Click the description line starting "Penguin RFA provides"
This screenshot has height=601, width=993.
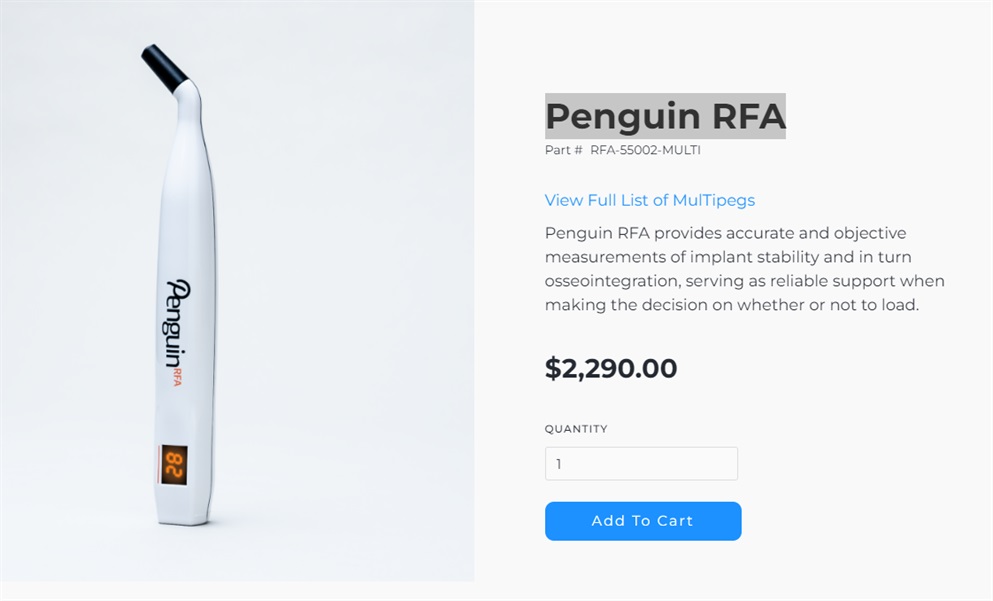point(725,233)
